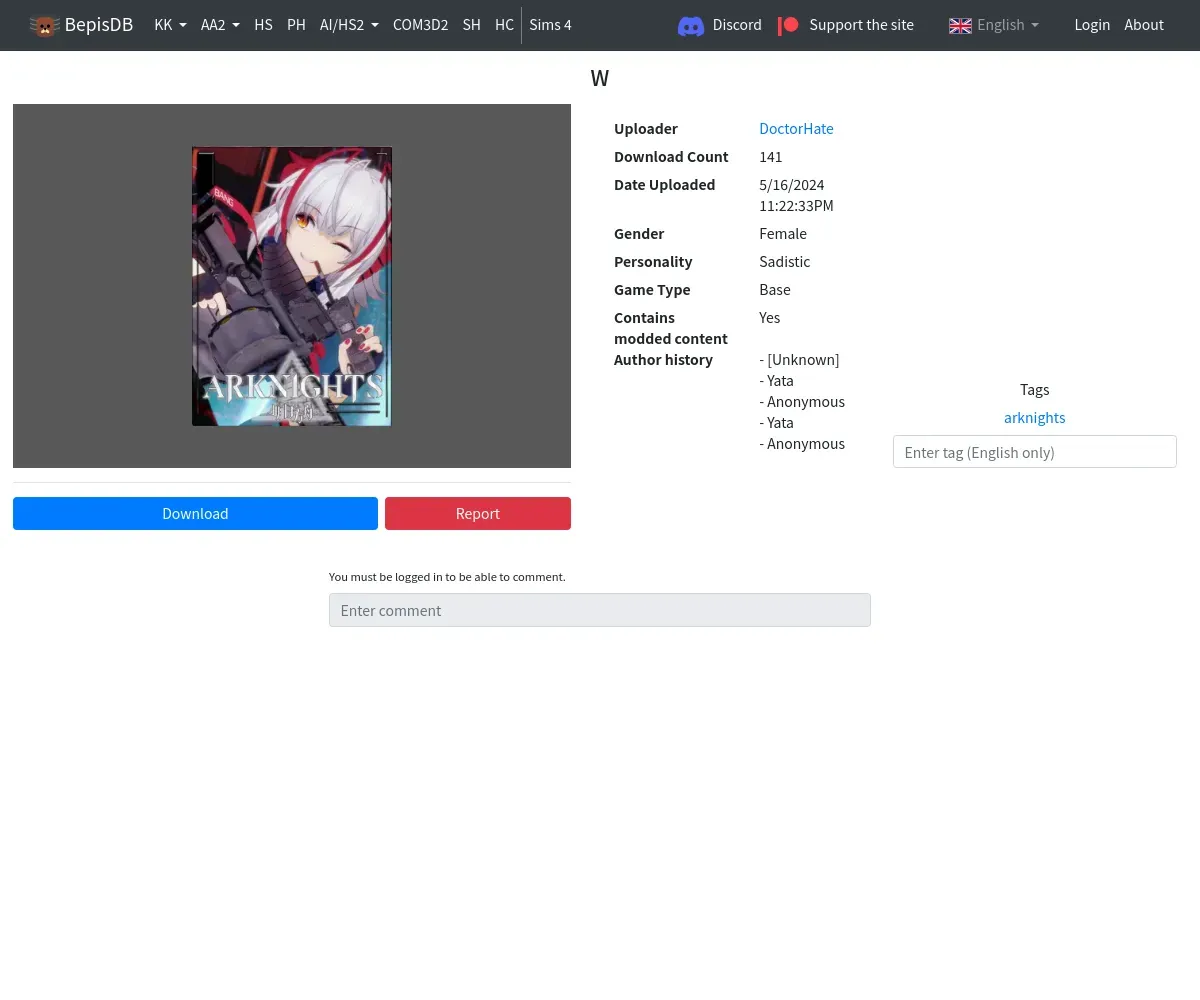1200x1000 pixels.
Task: Open the English language dropdown
Action: point(1008,25)
